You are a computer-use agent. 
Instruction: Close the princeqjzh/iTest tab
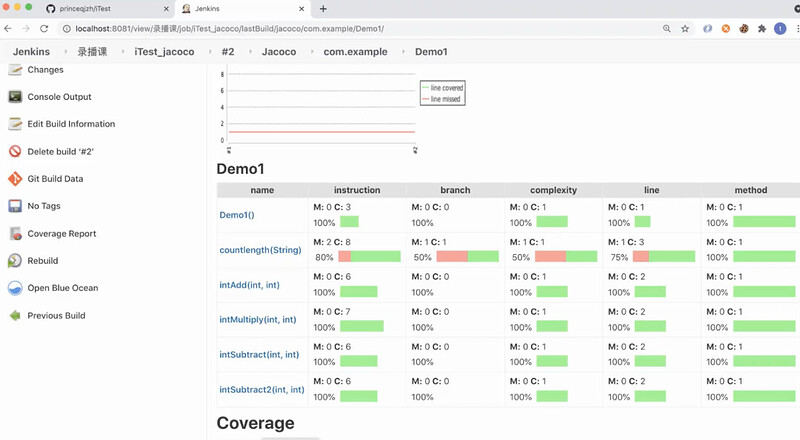pos(166,9)
